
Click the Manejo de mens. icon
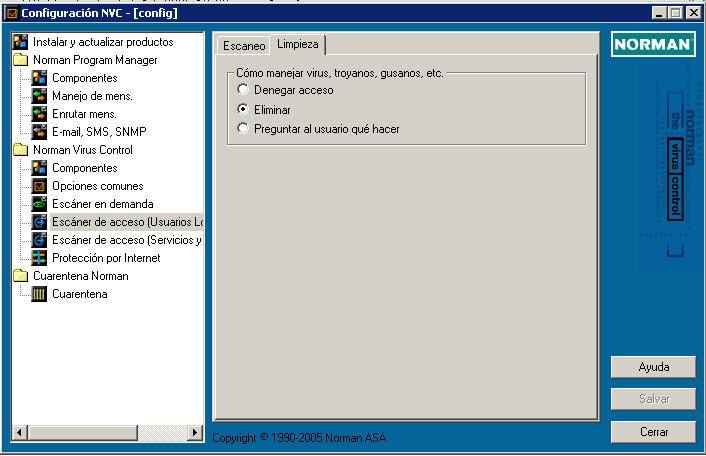(x=39, y=96)
